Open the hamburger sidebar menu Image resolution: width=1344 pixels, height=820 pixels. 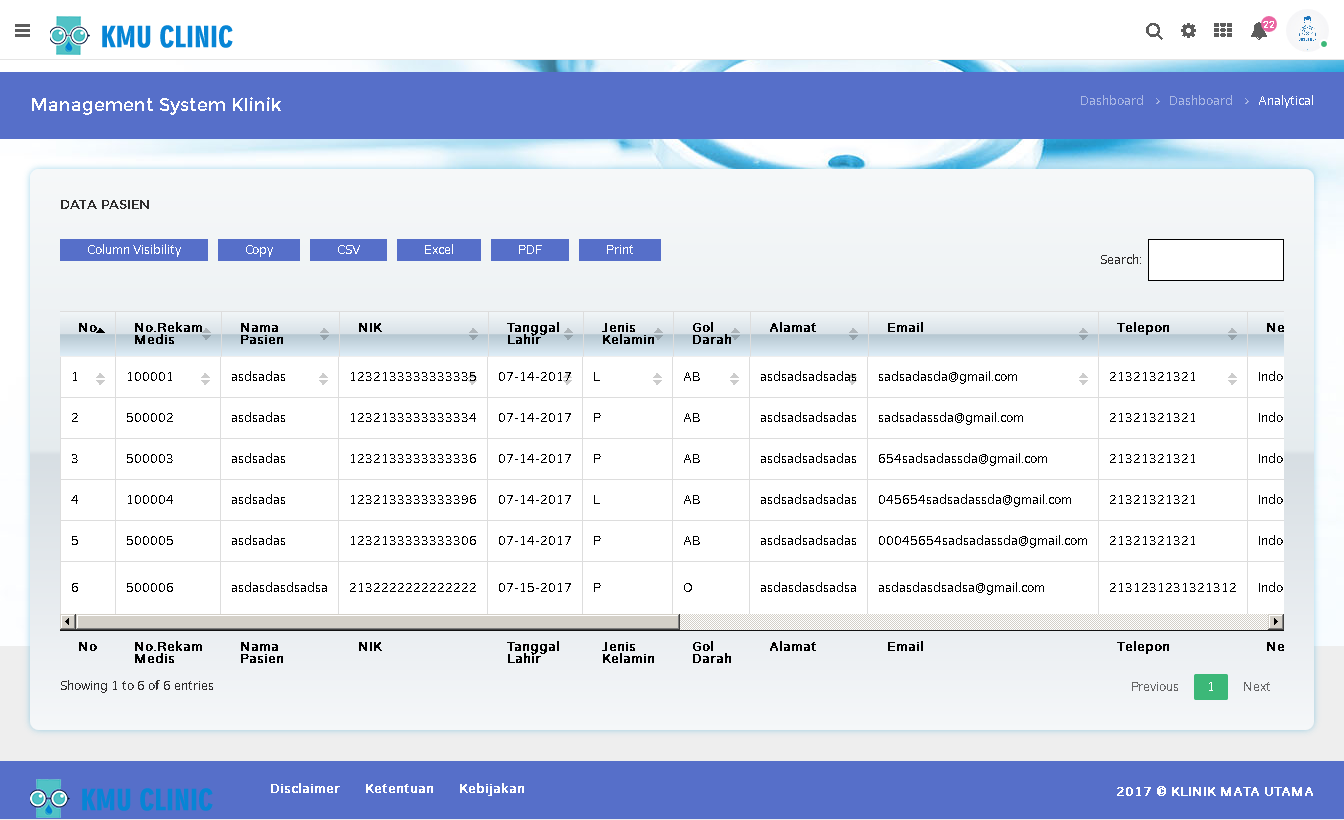click(22, 31)
